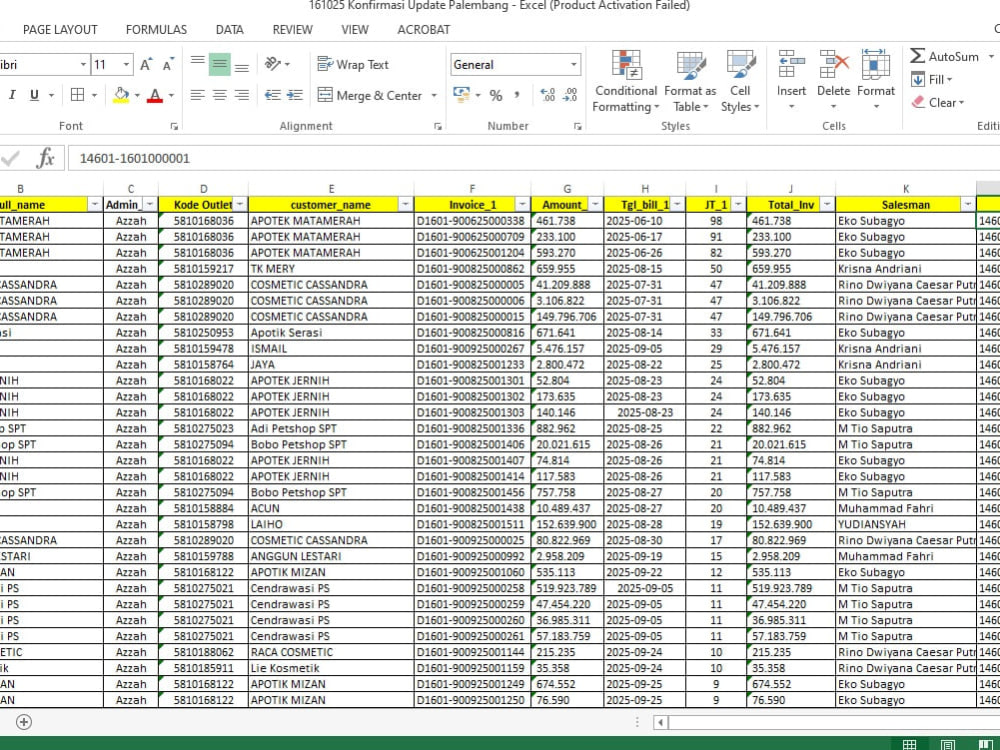The height and width of the screenshot is (750, 1000).
Task: Add a new sheet
Action: click(x=24, y=722)
